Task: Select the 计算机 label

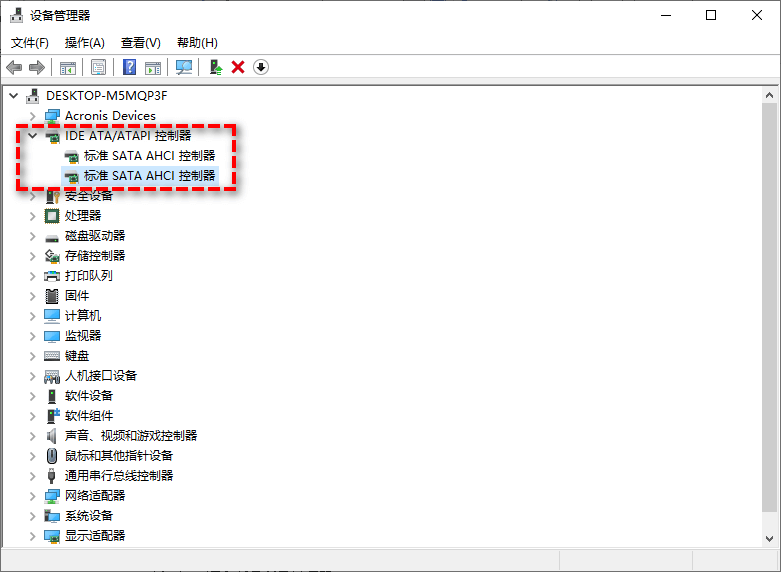Action: click(x=83, y=315)
